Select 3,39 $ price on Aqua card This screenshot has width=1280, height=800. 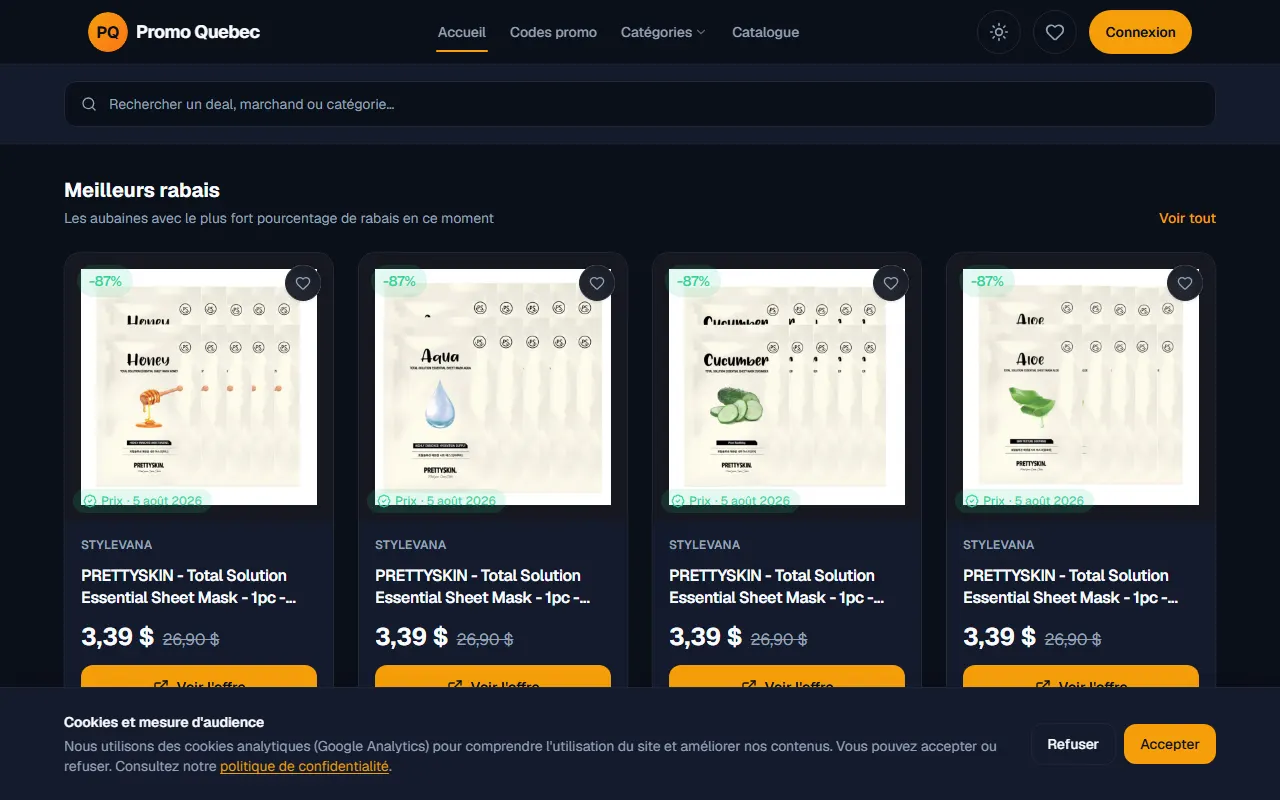point(411,637)
